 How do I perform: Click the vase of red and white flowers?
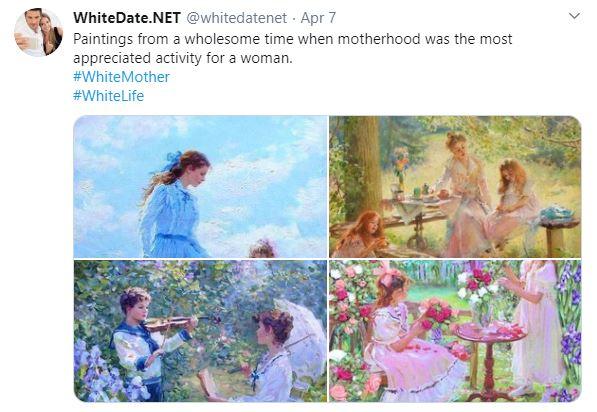point(478,295)
